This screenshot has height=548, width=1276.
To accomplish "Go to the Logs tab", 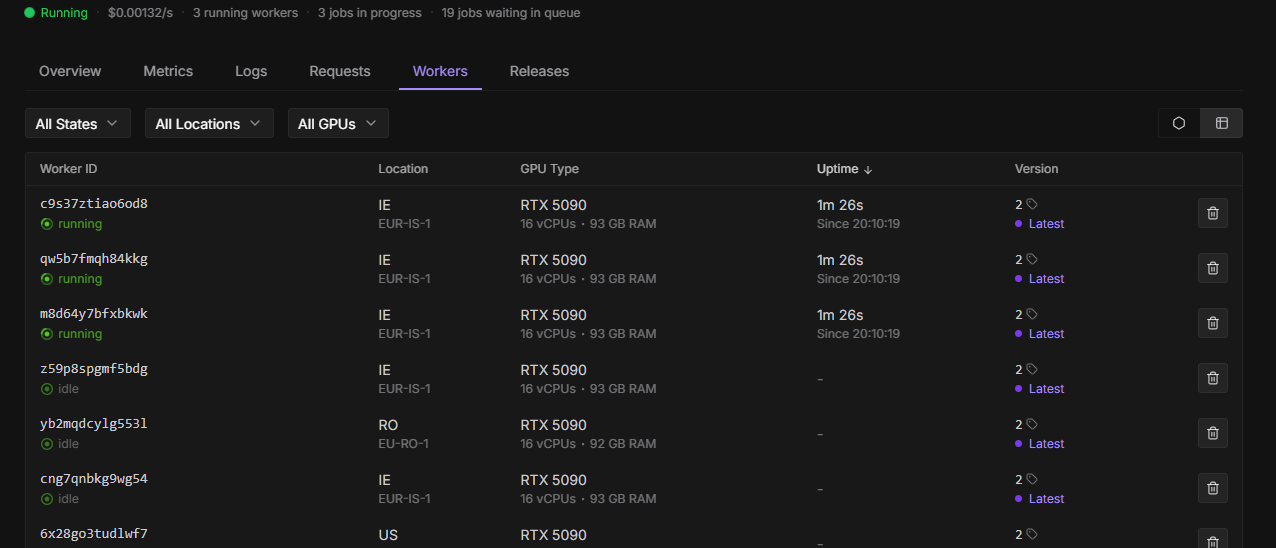I will pyautogui.click(x=251, y=71).
